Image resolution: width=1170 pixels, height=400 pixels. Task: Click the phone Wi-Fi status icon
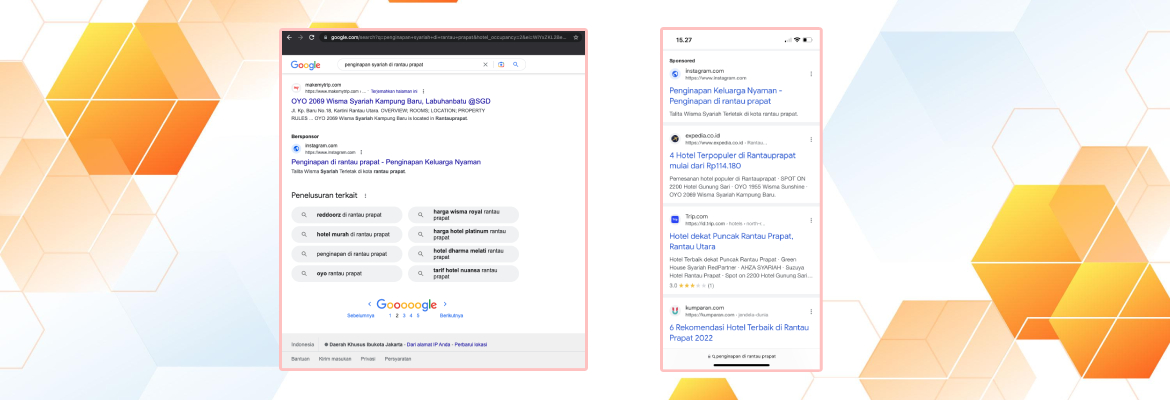pos(797,40)
